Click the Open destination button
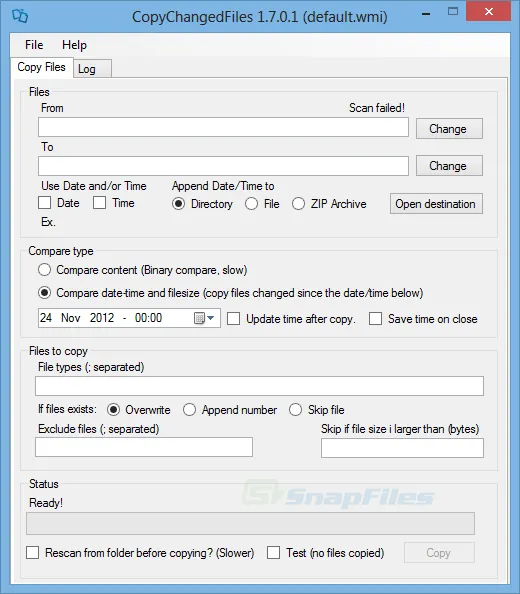 click(x=436, y=204)
